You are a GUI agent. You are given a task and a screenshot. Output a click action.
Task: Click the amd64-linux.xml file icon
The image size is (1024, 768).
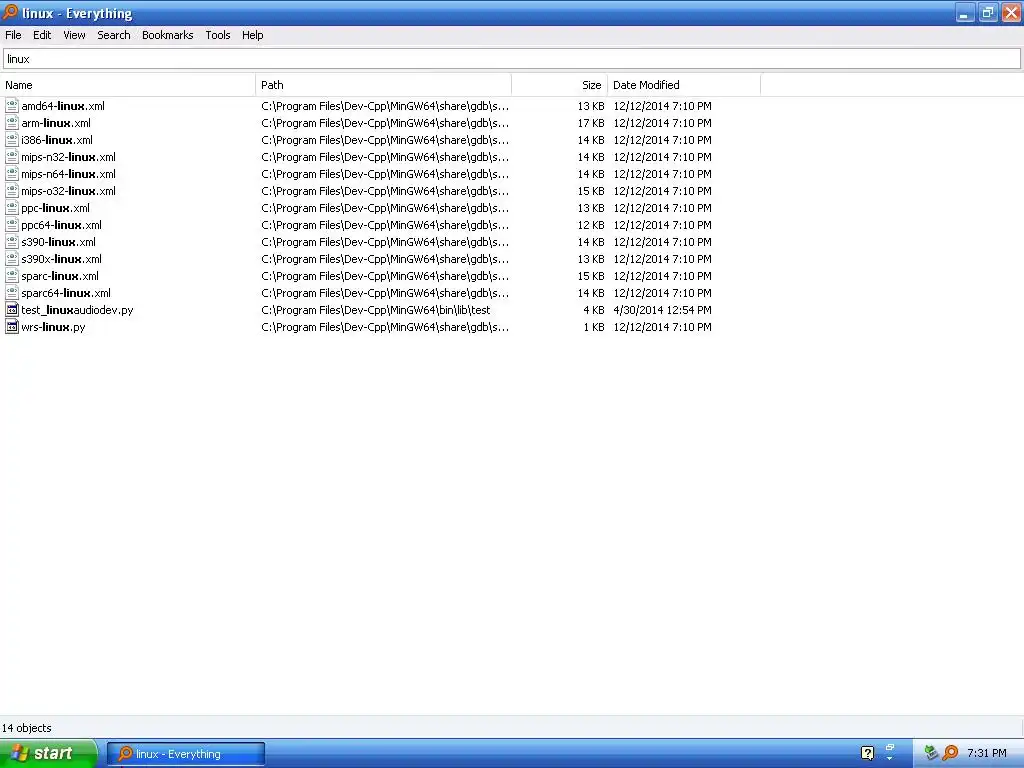coord(12,105)
